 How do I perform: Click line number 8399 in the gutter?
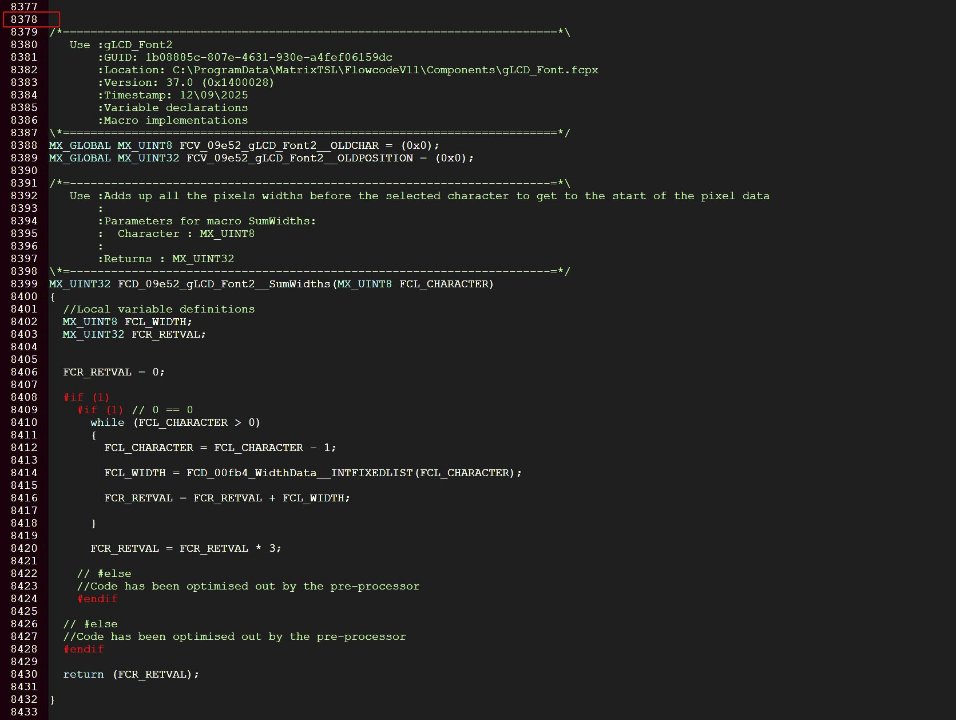pyautogui.click(x=24, y=284)
